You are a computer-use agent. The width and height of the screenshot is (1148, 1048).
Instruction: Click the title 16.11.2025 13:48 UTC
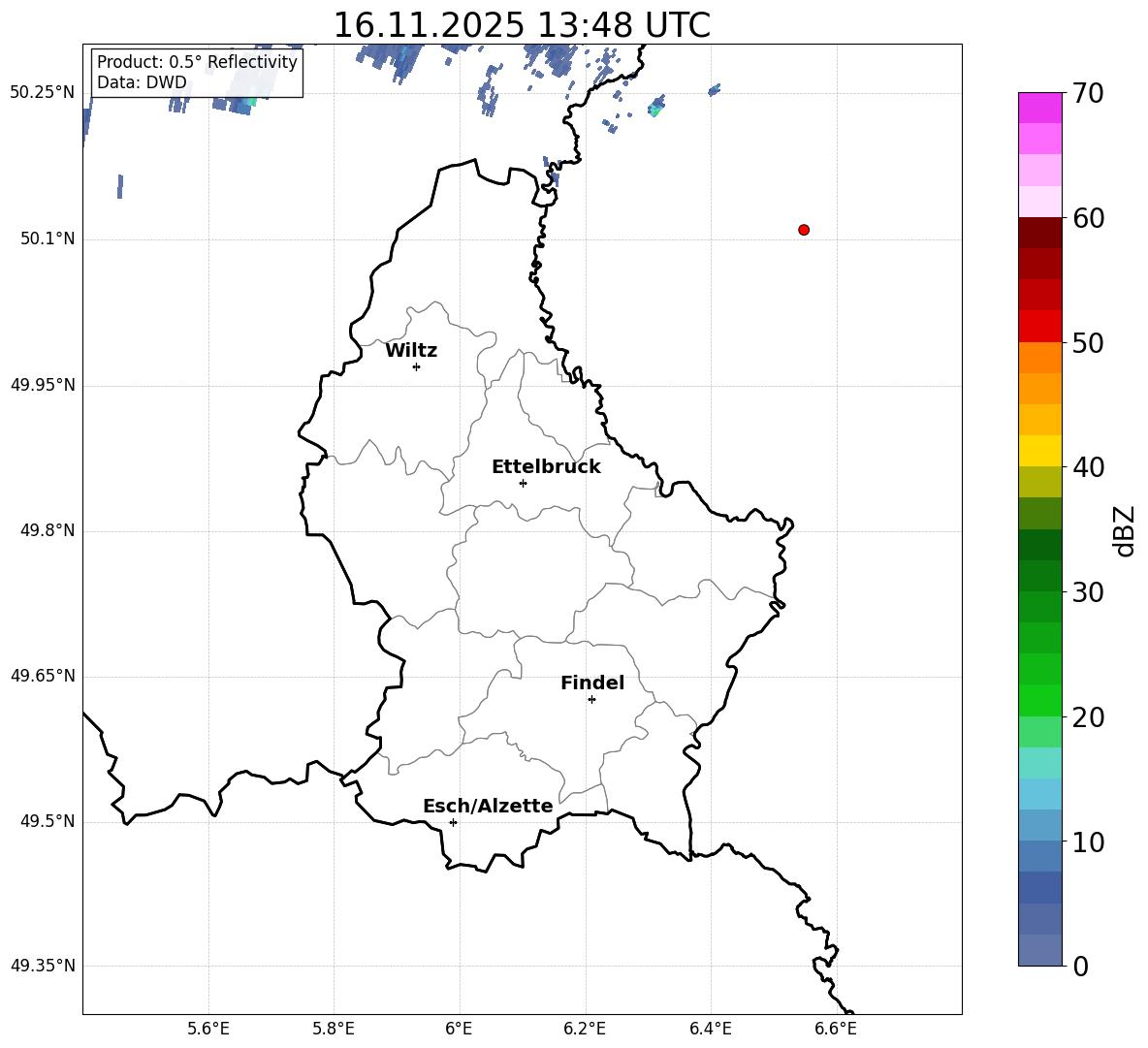tap(522, 25)
